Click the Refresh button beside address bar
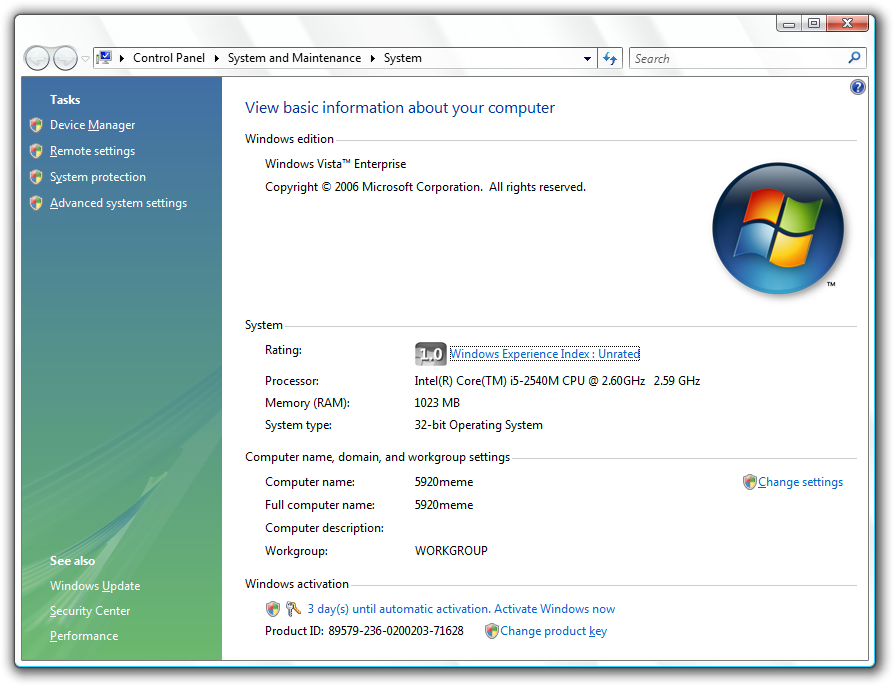Image resolution: width=894 pixels, height=686 pixels. pyautogui.click(x=610, y=58)
